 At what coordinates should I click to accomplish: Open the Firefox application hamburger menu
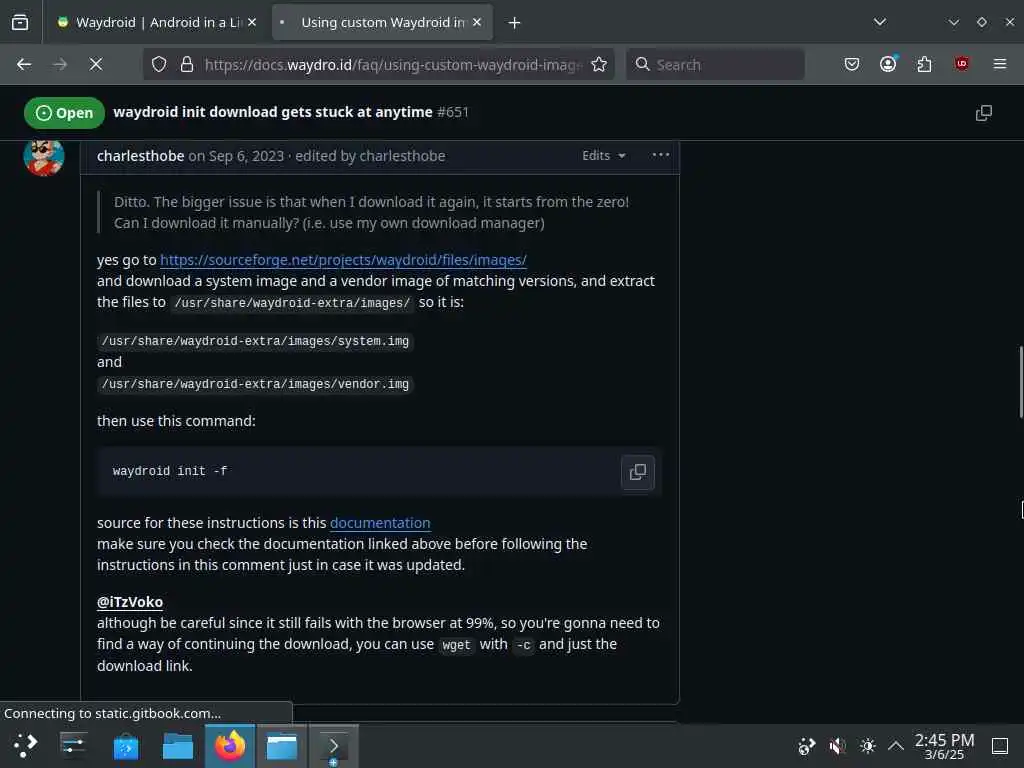coord(1000,64)
